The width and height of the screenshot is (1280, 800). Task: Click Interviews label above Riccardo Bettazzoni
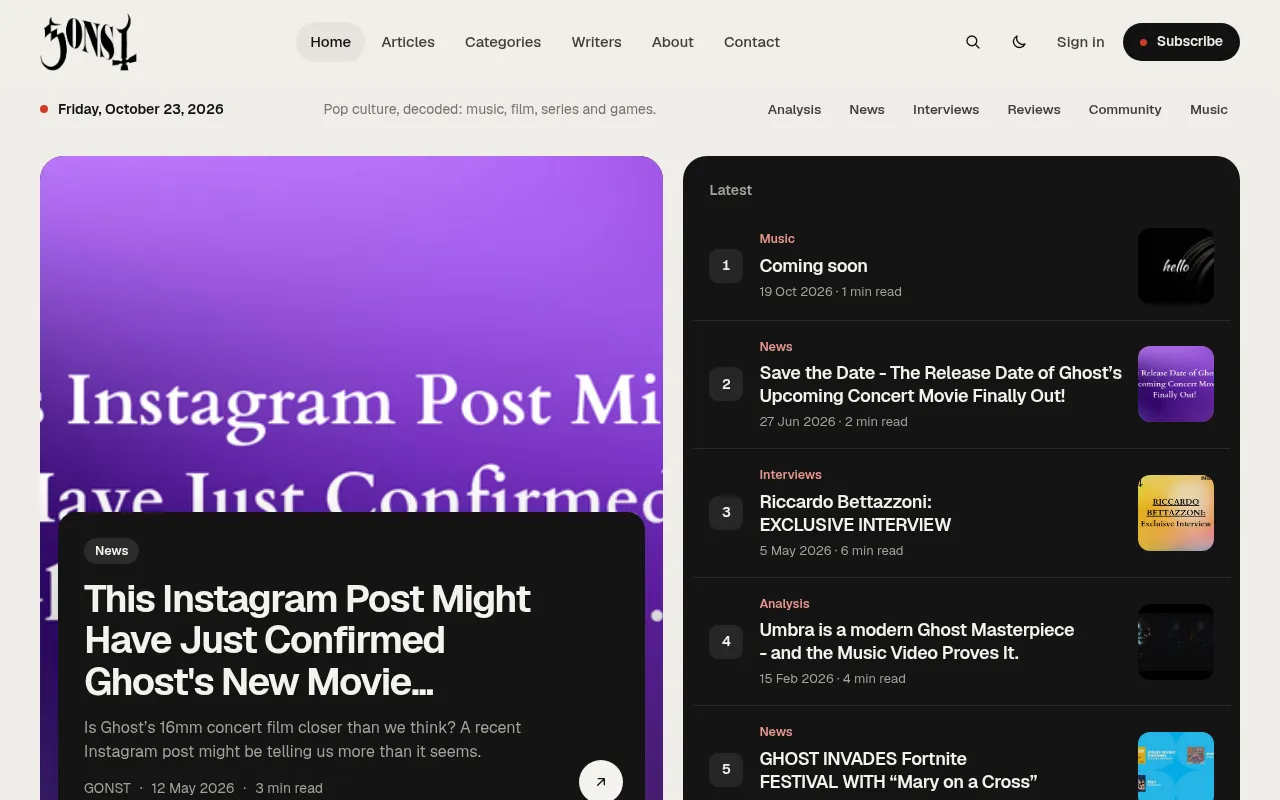pos(790,475)
